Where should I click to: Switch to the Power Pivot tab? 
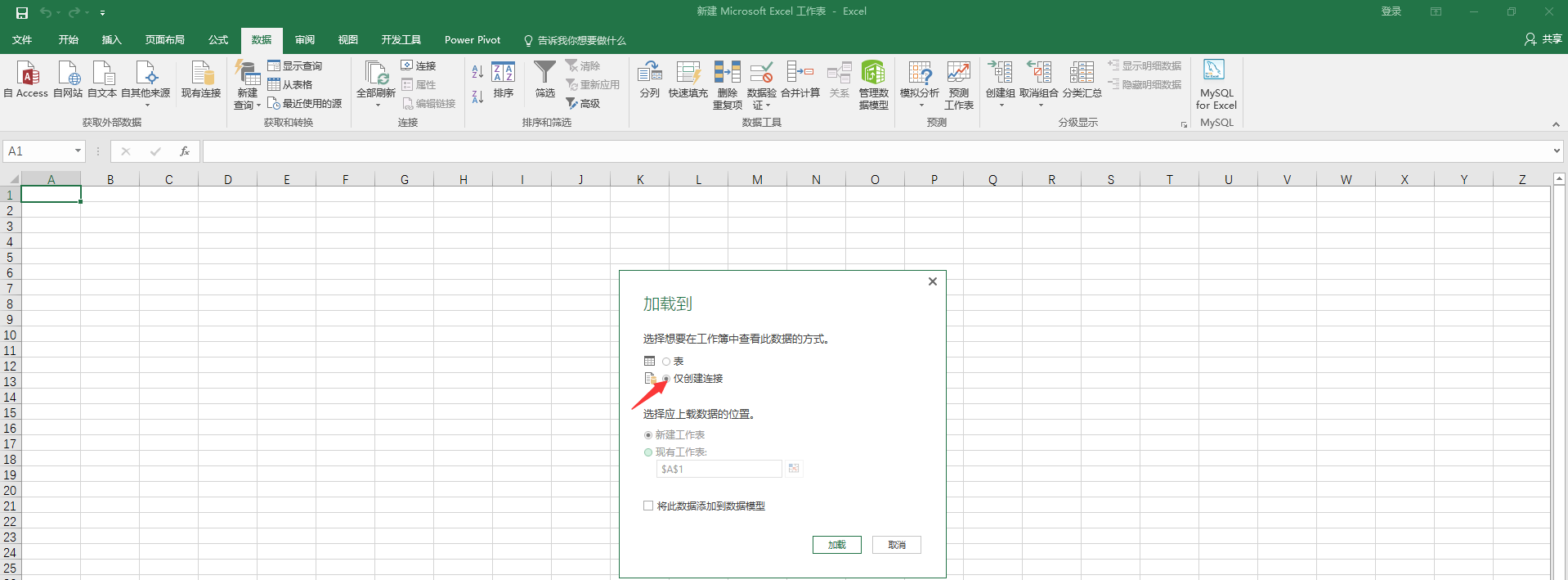pos(473,40)
